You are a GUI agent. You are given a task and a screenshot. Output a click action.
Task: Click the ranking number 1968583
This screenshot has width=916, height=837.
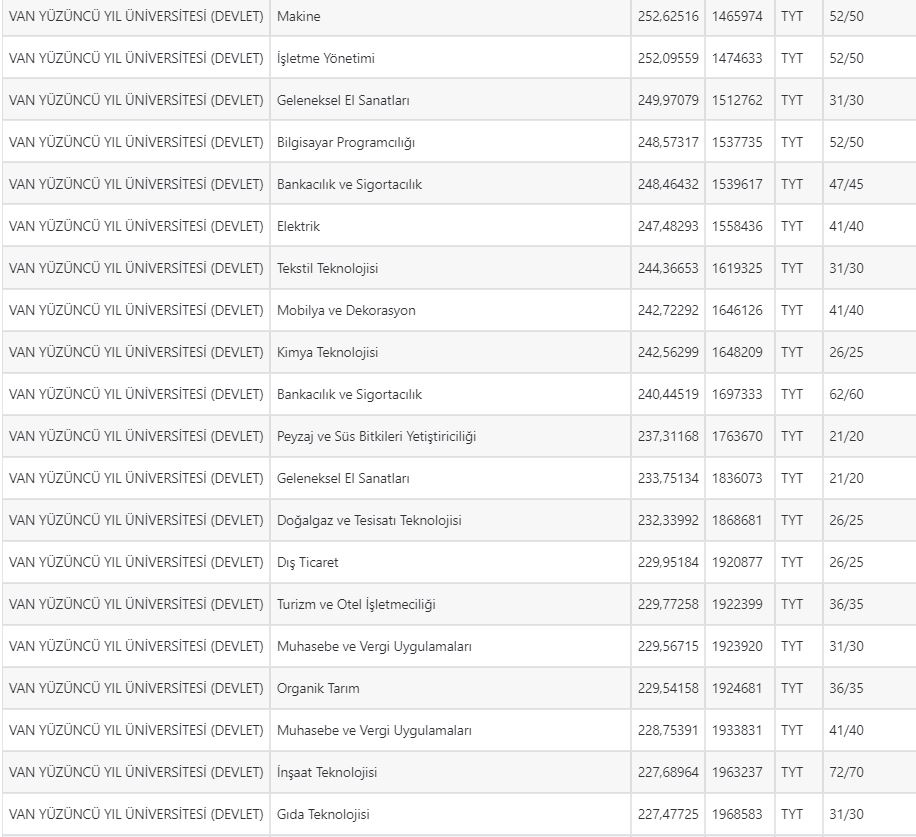point(737,814)
